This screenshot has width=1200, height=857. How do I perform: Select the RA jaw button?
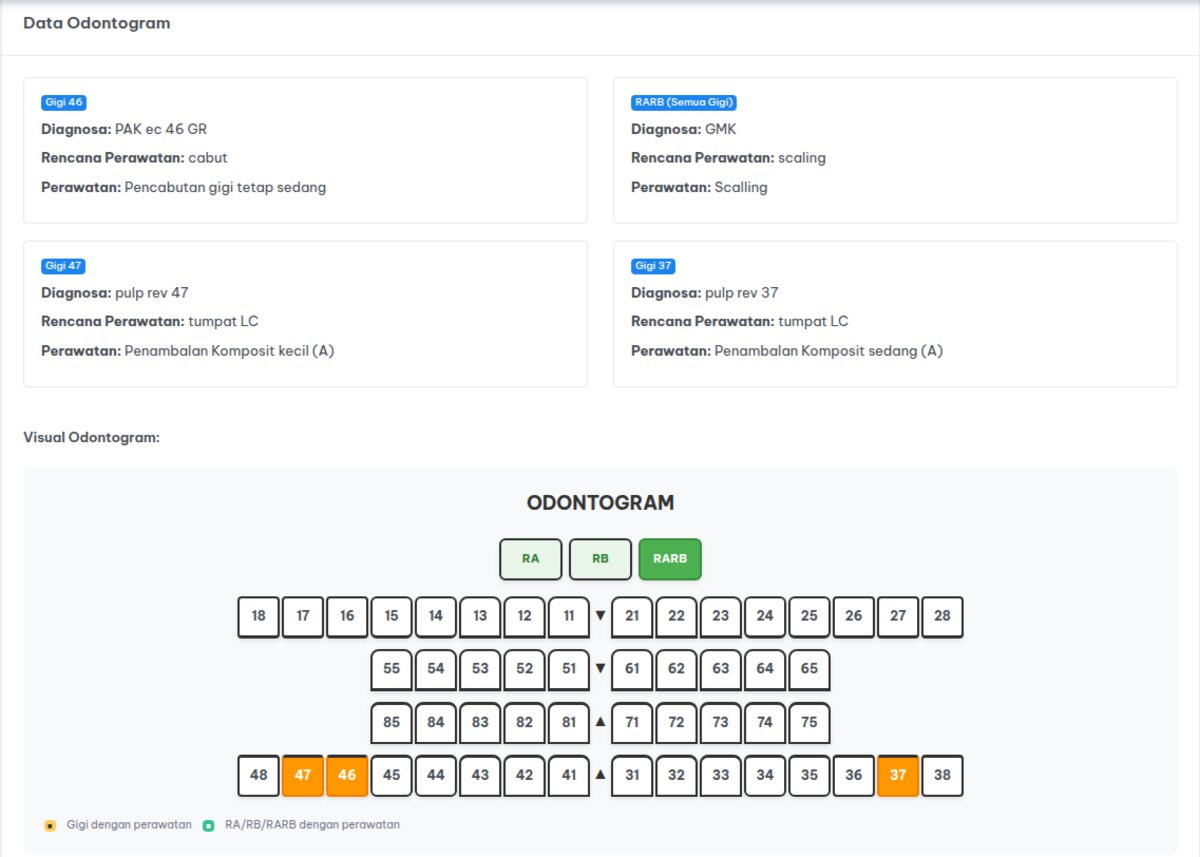[x=530, y=559]
